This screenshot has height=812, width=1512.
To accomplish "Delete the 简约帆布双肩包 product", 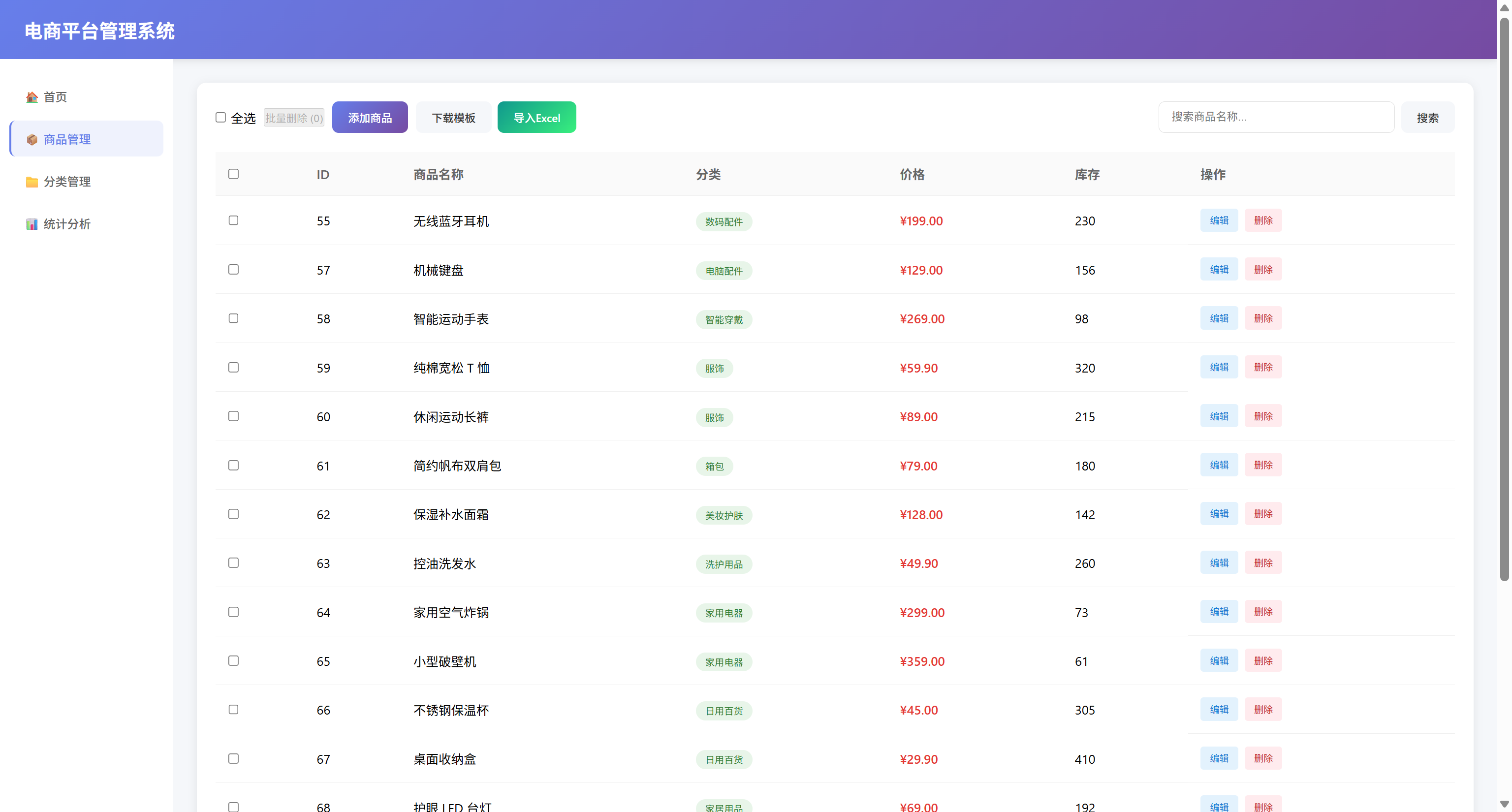I will (x=1263, y=465).
